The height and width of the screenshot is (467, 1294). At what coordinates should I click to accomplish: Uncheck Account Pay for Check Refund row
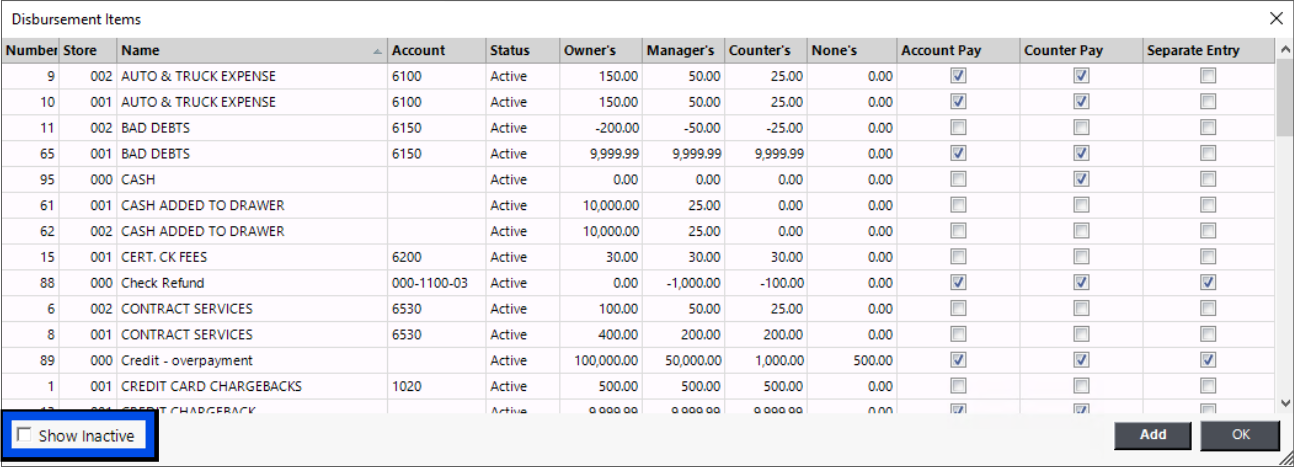point(958,283)
